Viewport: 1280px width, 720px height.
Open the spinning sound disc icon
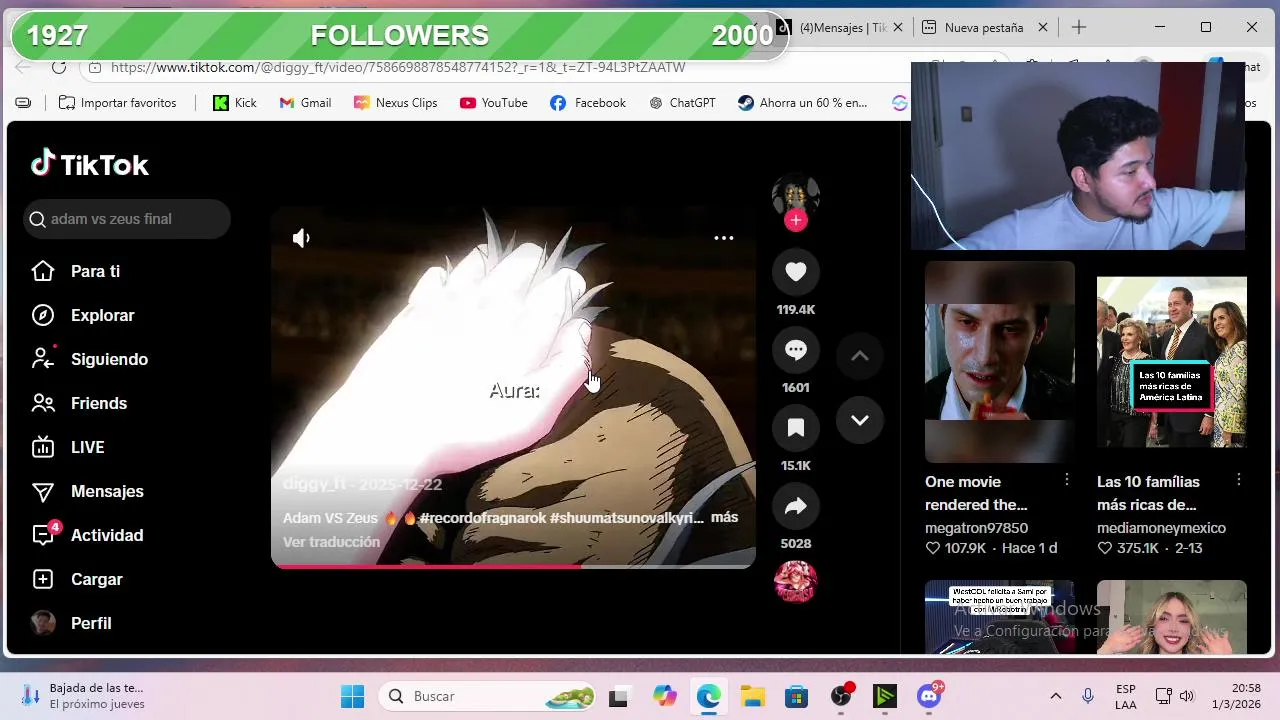click(796, 582)
